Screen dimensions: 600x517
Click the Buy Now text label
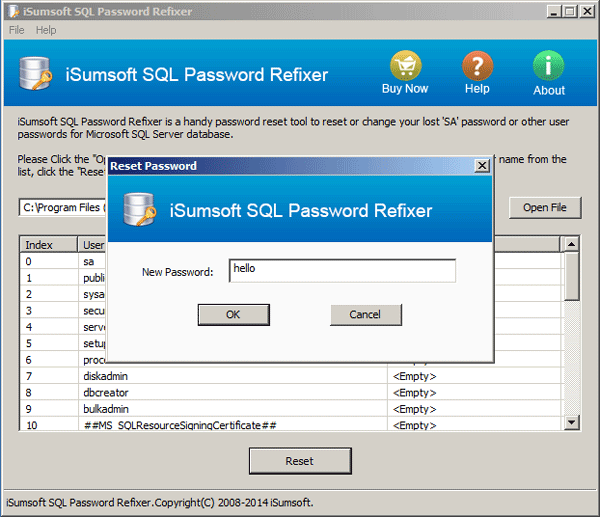[x=405, y=88]
